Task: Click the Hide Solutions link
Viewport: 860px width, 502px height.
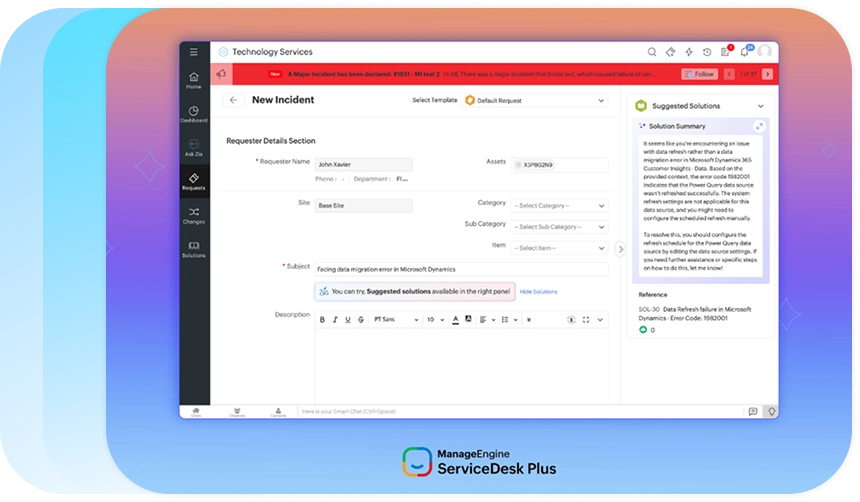Action: tap(538, 292)
